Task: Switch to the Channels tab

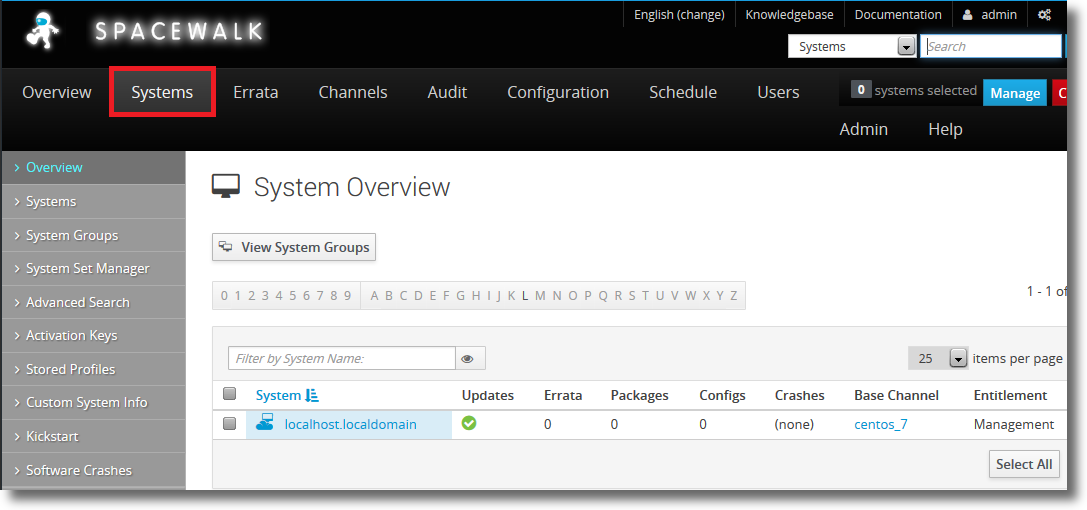Action: [x=353, y=92]
